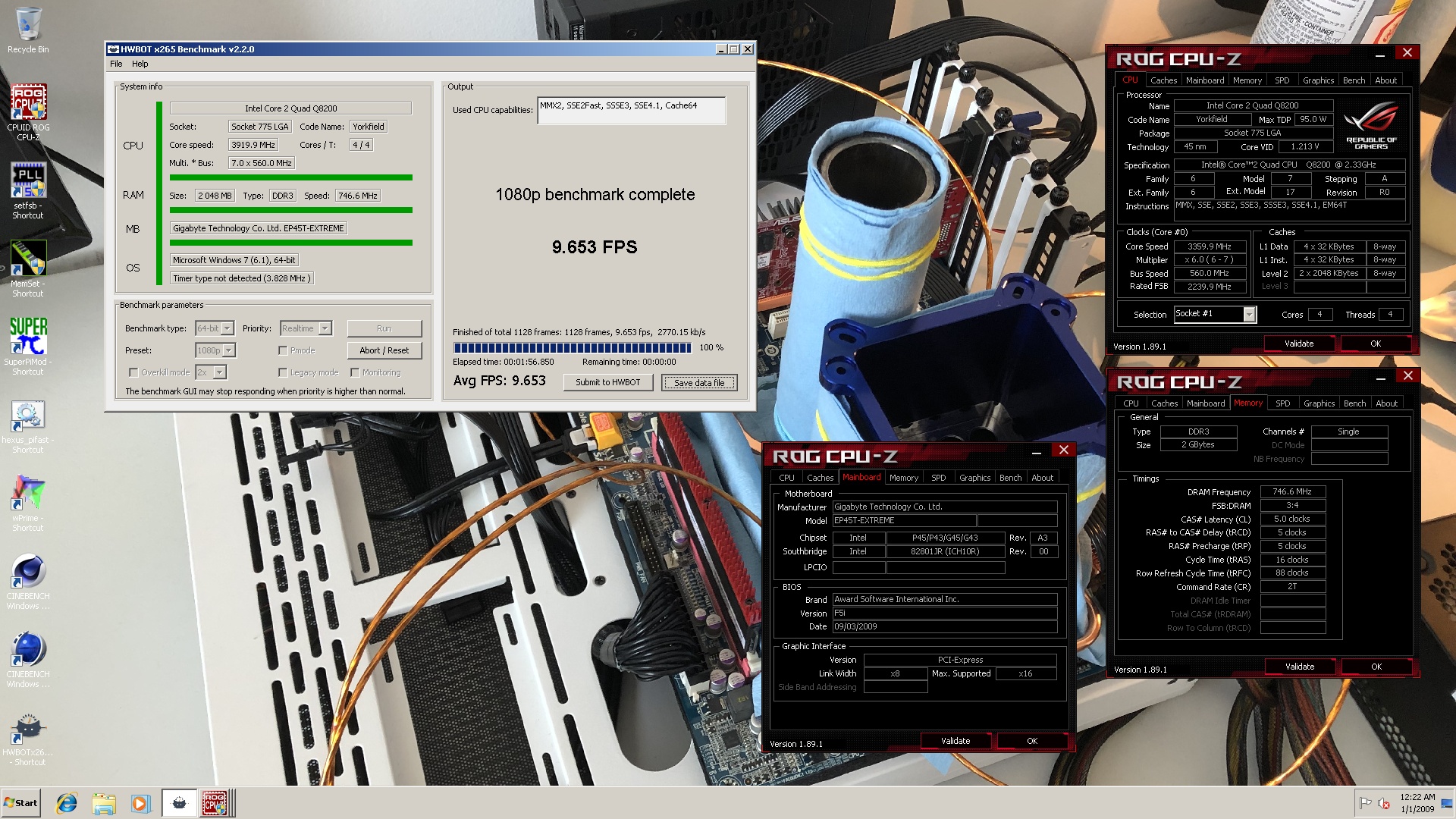
Task: Click the Run benchmark button
Action: [x=384, y=328]
